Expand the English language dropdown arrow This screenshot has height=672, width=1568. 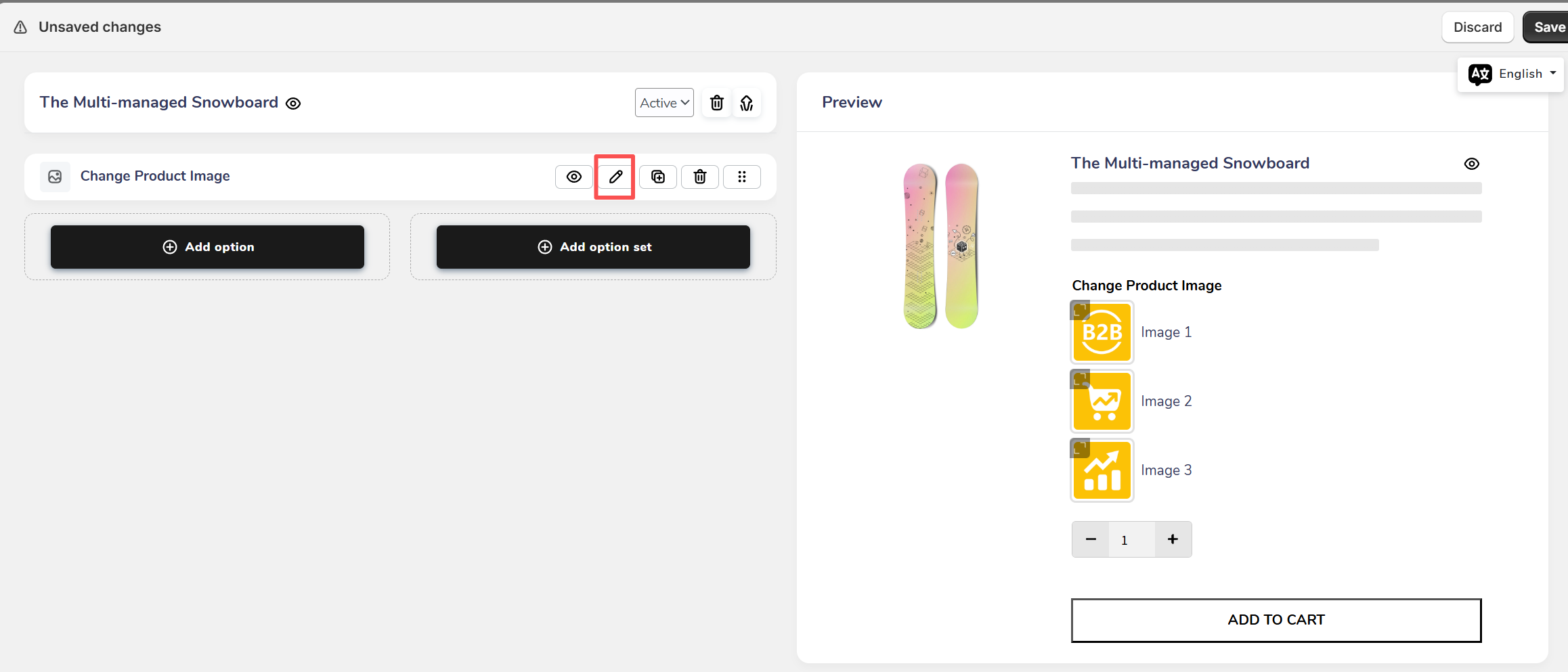coord(1553,73)
